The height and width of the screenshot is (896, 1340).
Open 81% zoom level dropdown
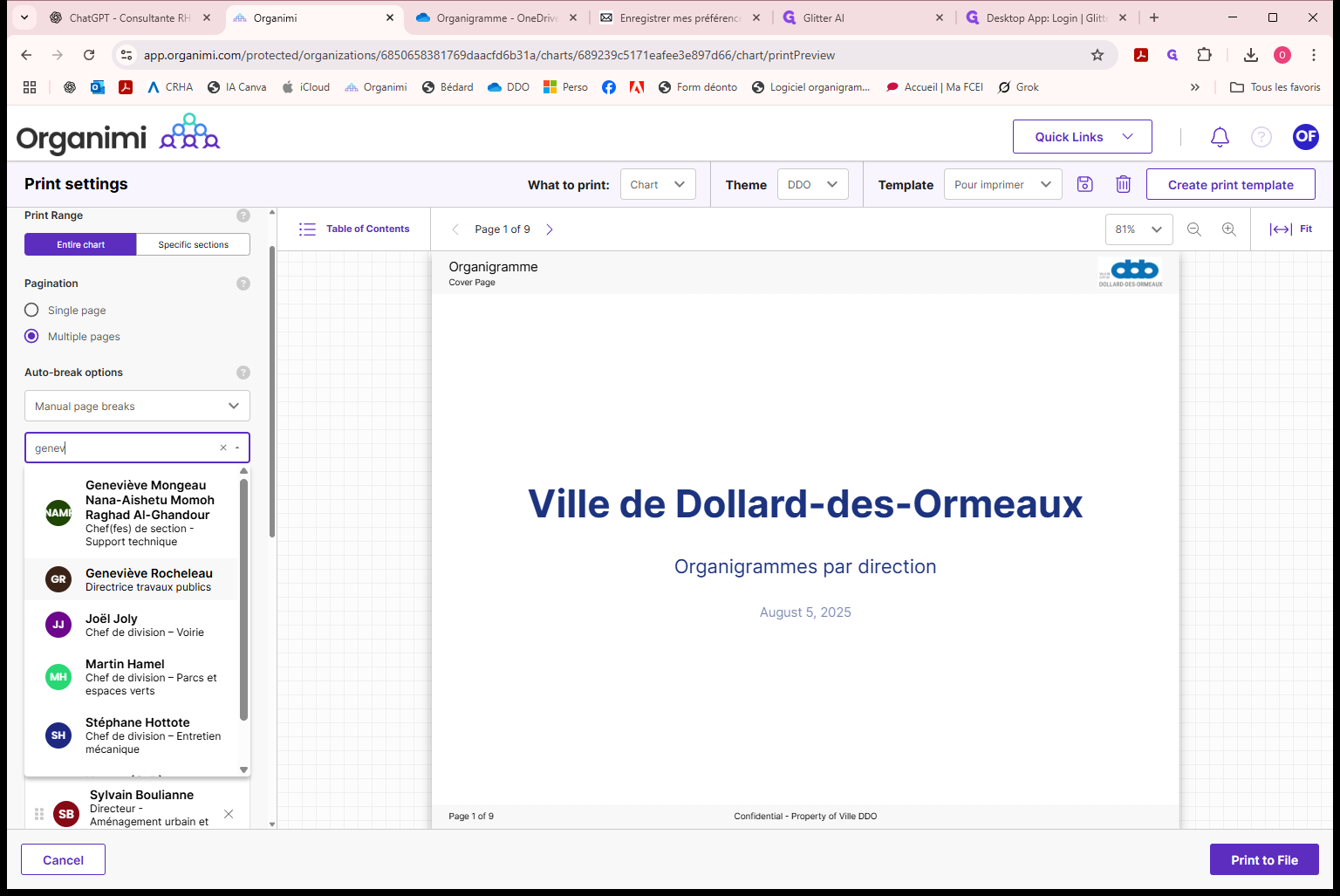pos(1139,229)
